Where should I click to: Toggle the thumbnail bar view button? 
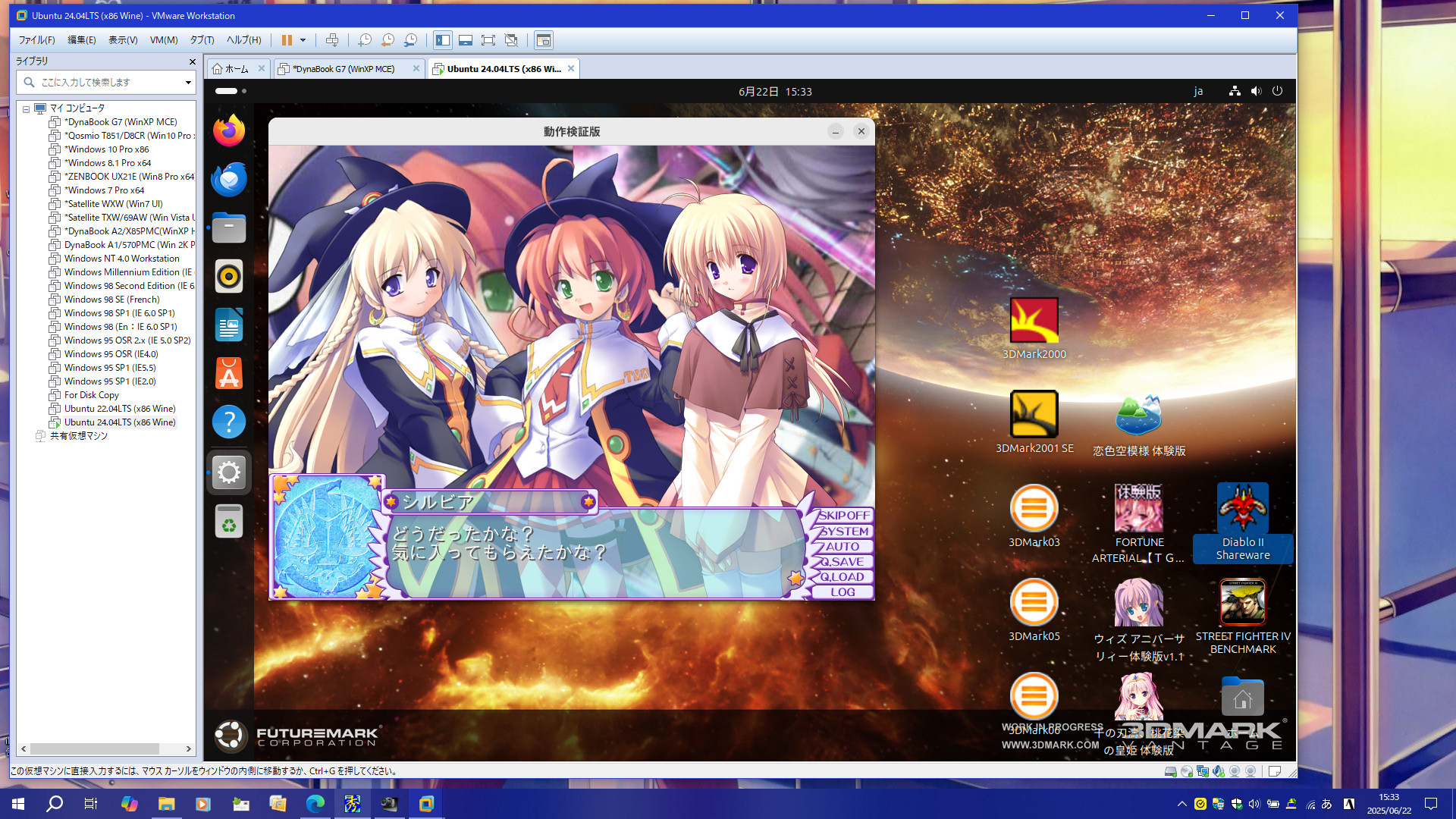click(466, 40)
